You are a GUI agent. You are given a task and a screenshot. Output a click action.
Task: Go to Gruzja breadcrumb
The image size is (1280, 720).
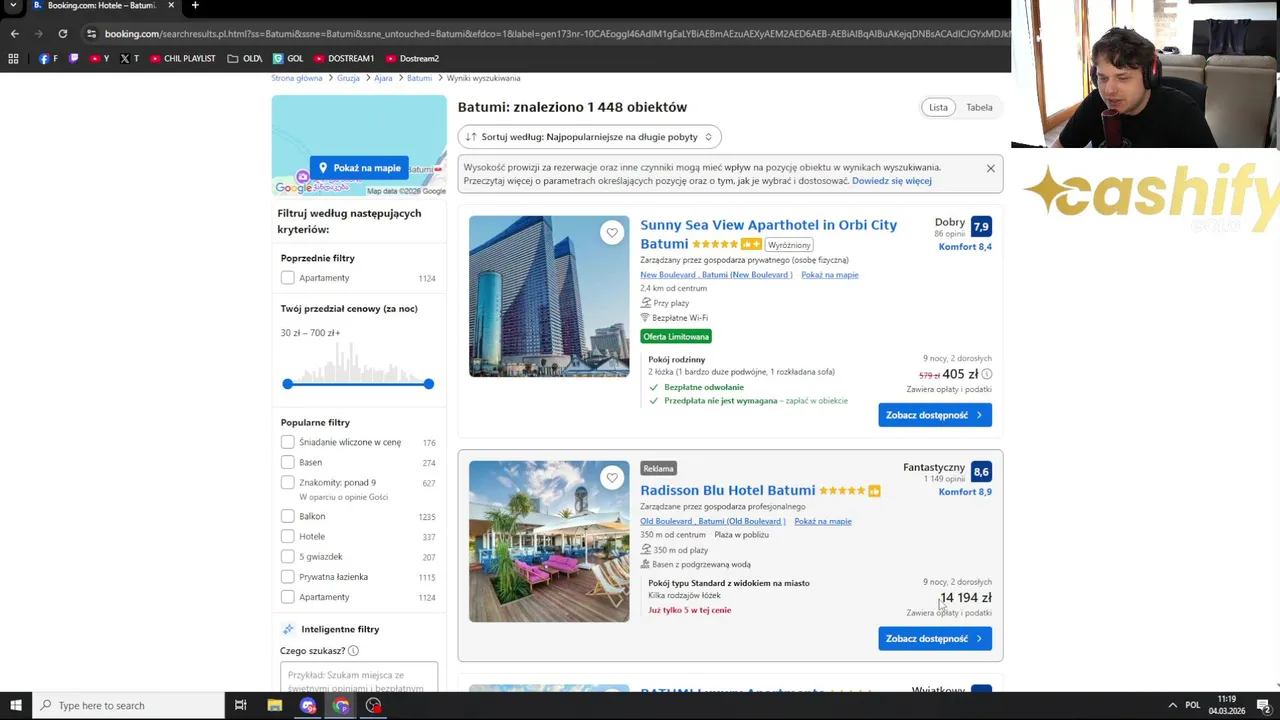(348, 78)
